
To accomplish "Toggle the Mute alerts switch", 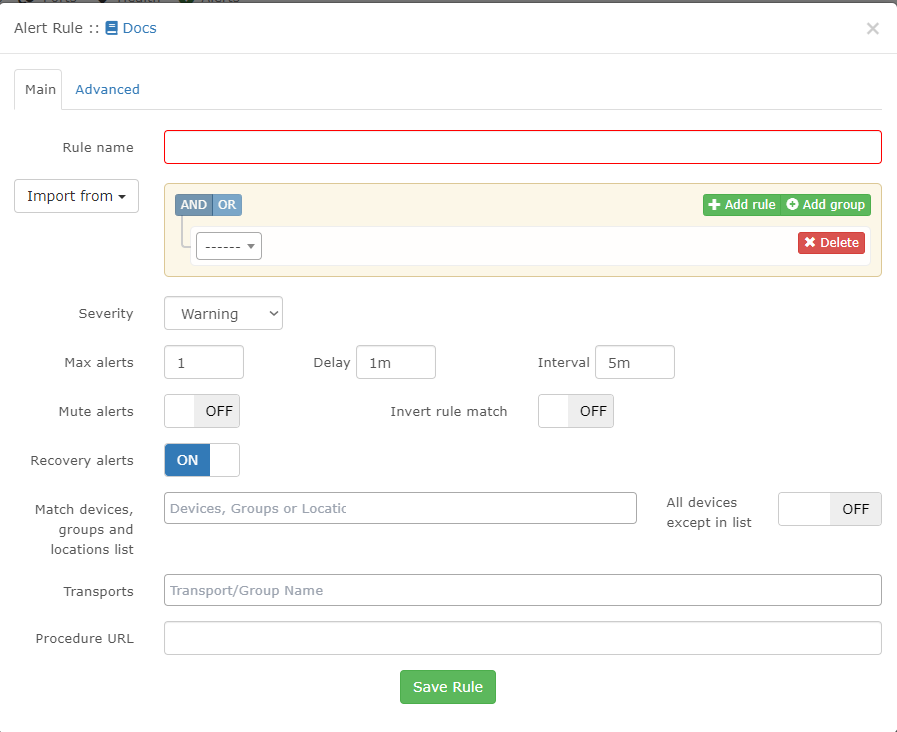I will 202,411.
